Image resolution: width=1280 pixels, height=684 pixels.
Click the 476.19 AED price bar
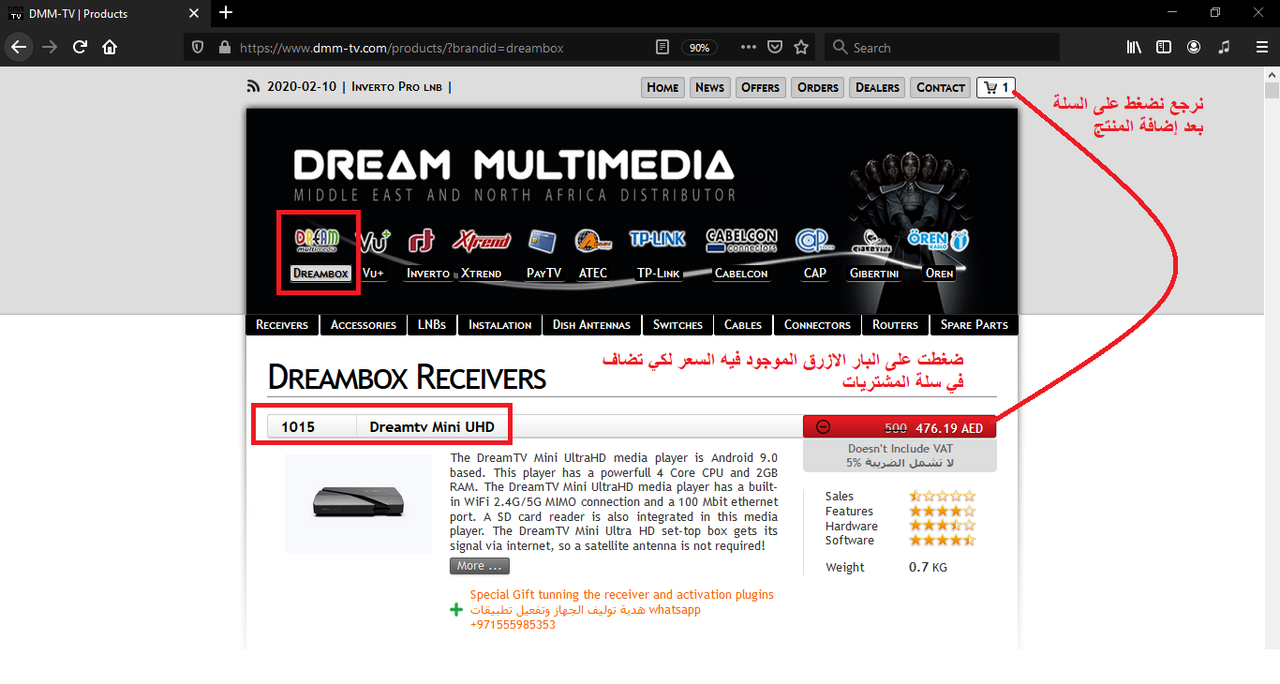click(900, 427)
